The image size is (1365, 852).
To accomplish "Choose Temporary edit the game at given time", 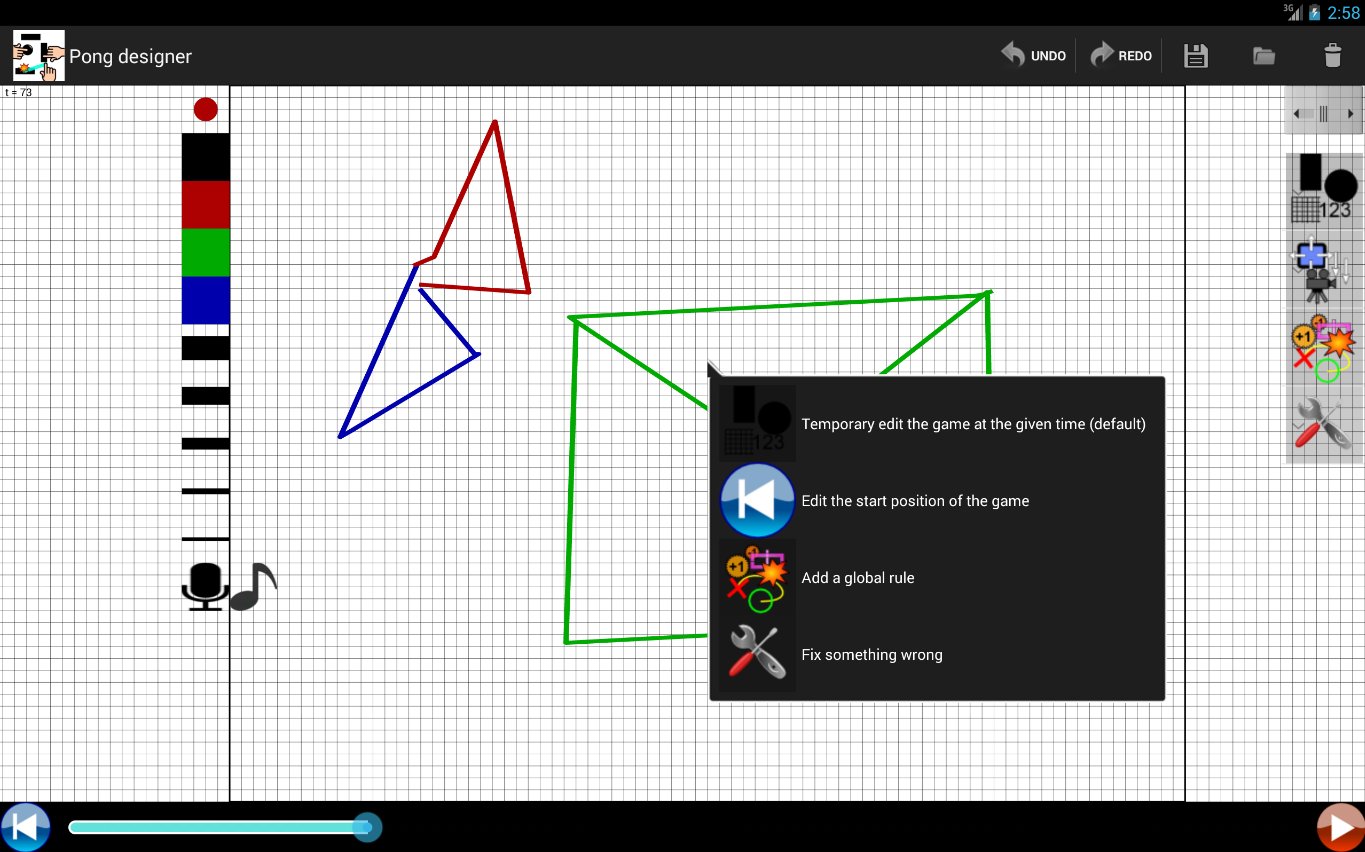I will [937, 424].
